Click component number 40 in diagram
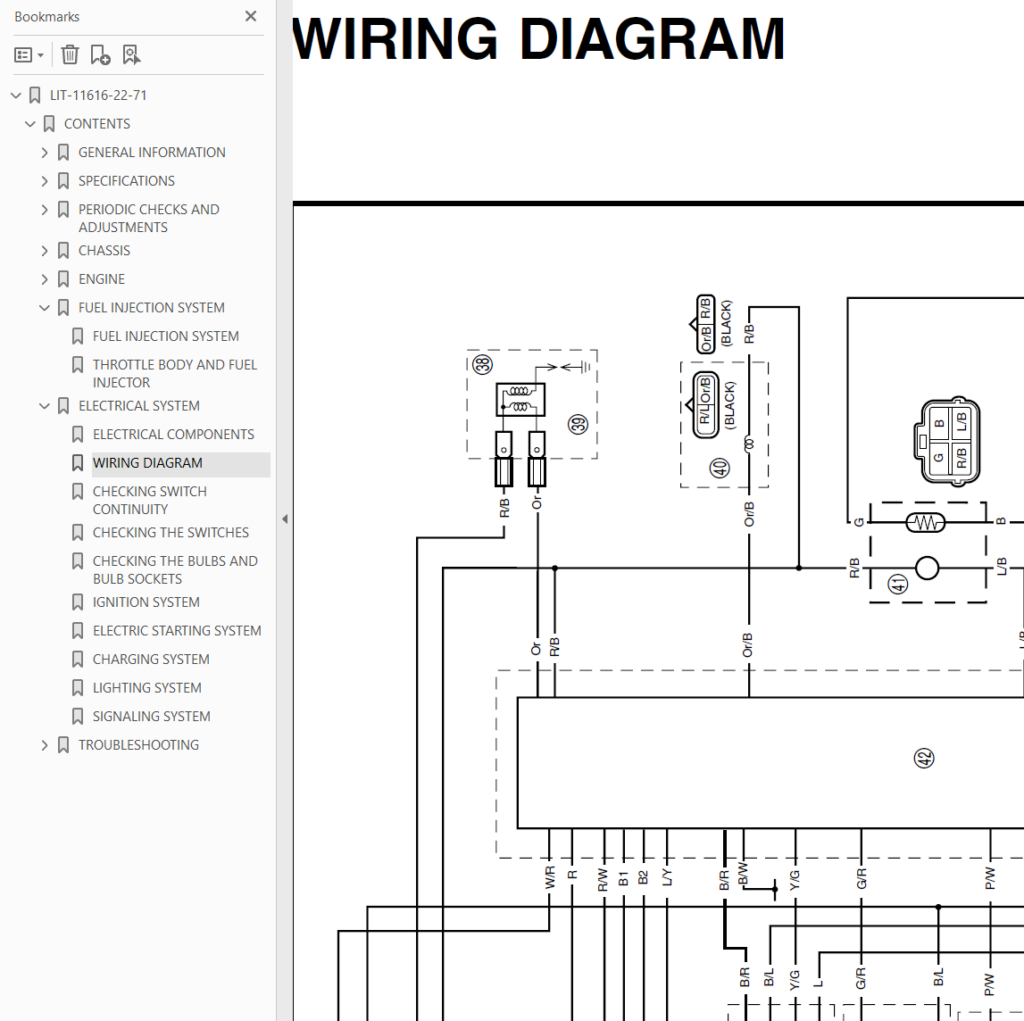 720,468
